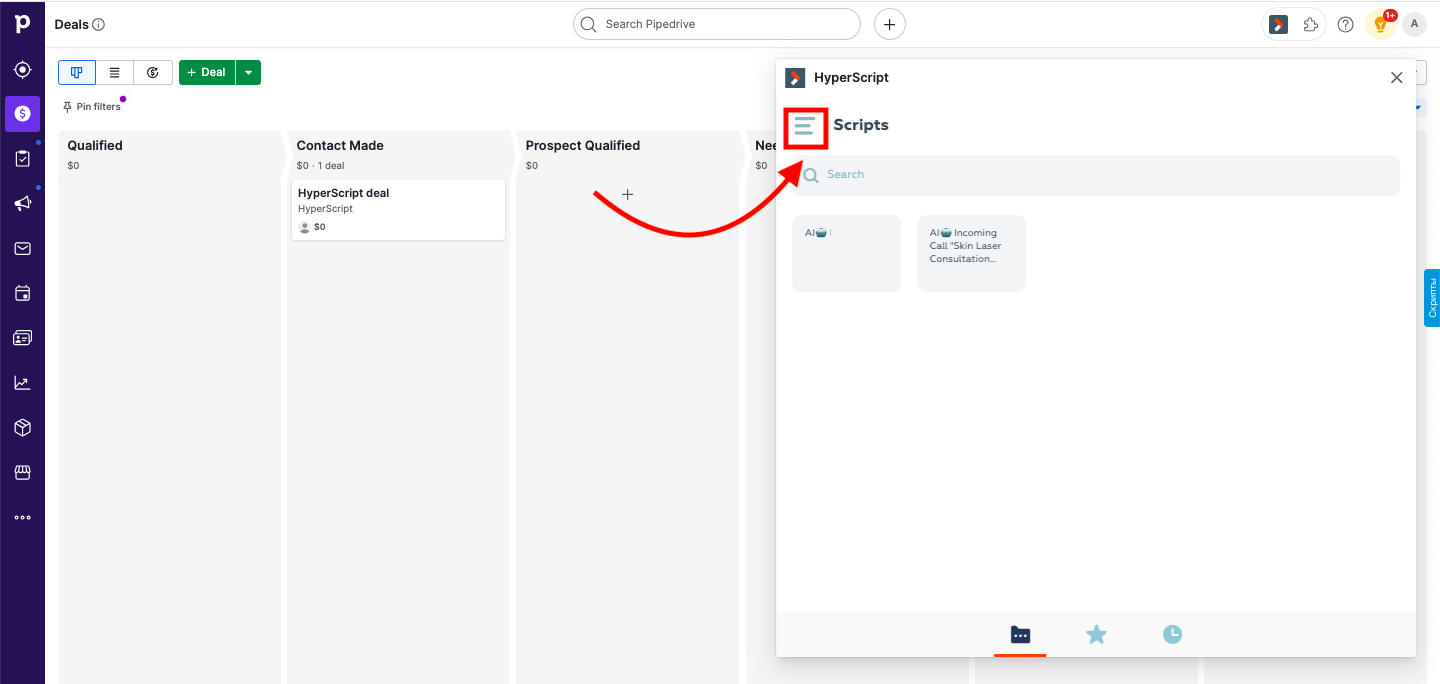Open the Sales Assistant lightbulb icon
The image size is (1440, 684).
click(x=1381, y=24)
